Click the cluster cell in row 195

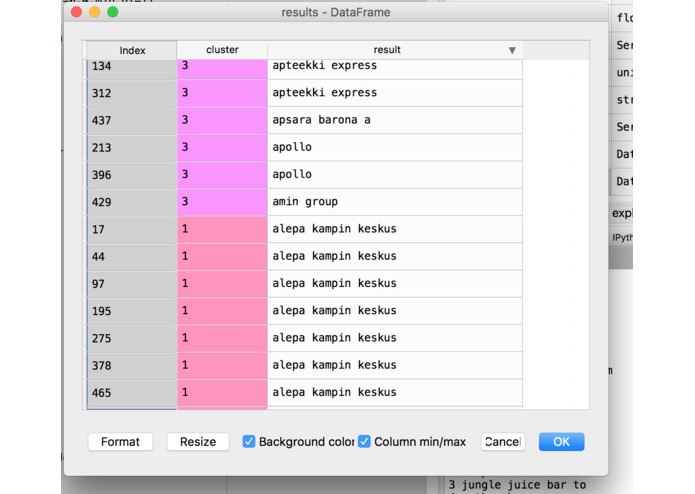tap(222, 311)
